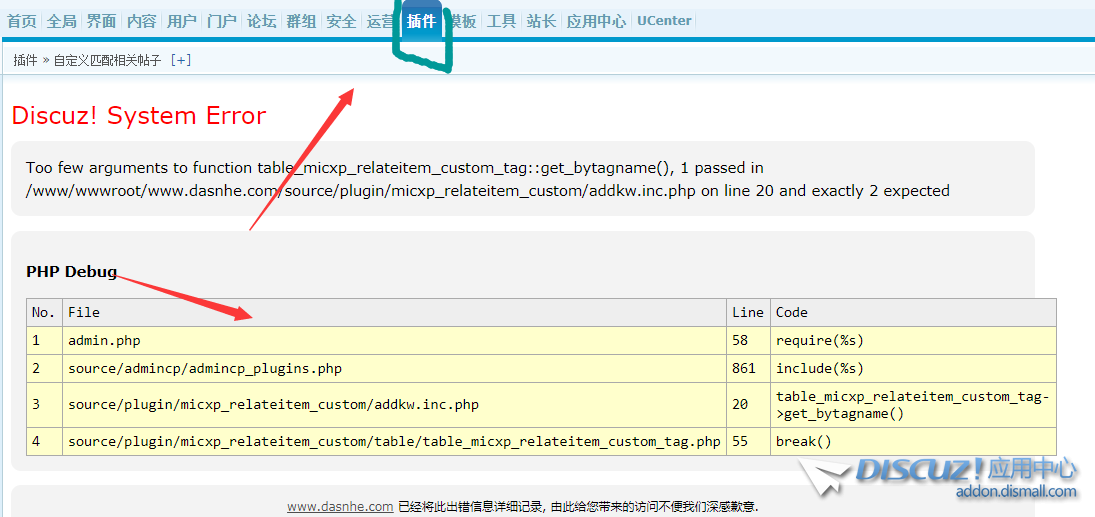Click the No. column header
Screen dimensions: 1095x517
point(44,312)
